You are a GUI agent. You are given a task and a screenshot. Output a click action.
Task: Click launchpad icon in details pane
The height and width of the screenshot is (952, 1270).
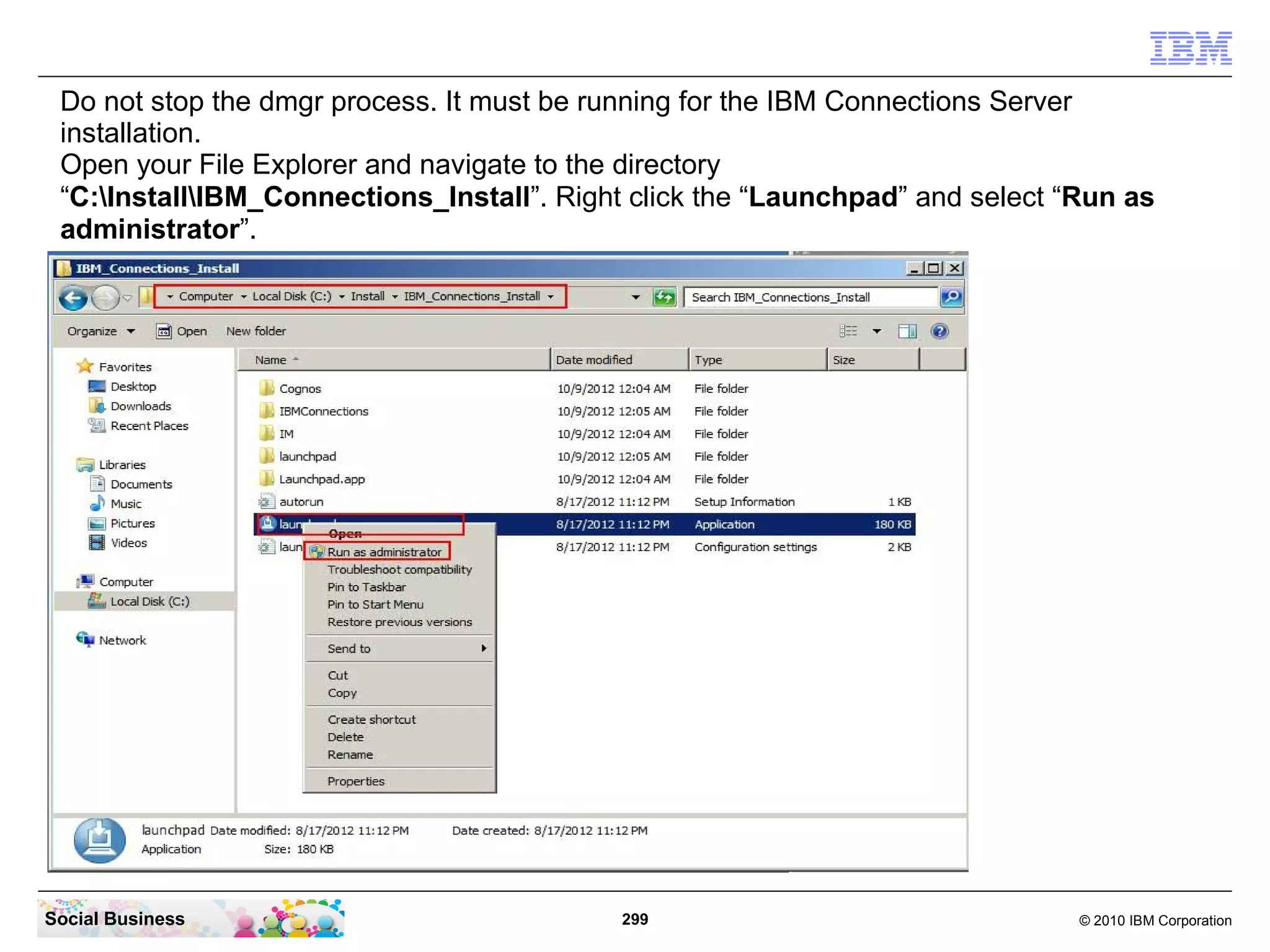[99, 840]
